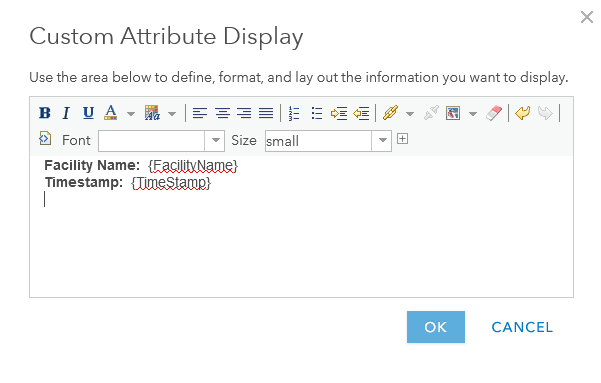Click the {FacilityName} placeholder text

coord(193,166)
